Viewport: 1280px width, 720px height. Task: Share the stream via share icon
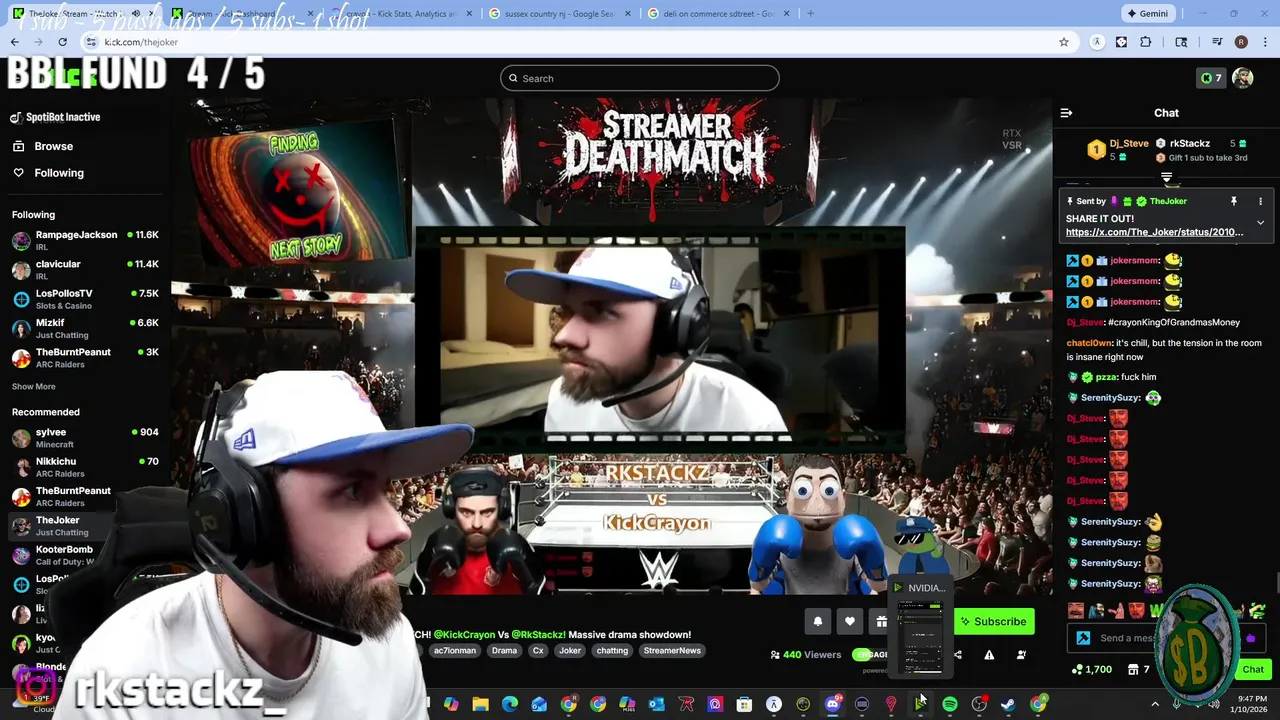point(957,655)
